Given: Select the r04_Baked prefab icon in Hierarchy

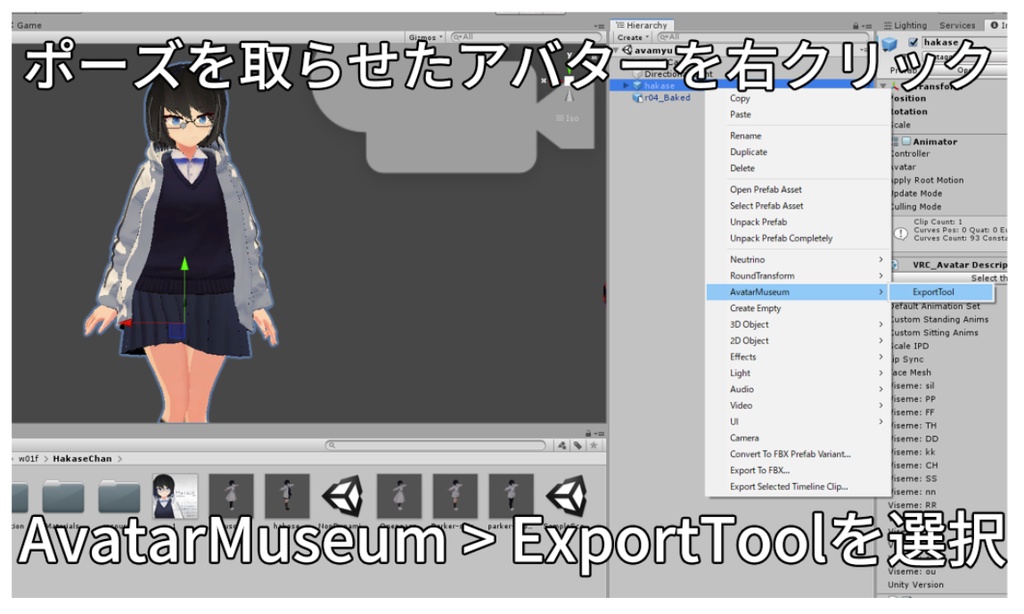Looking at the screenshot, I should (x=638, y=98).
